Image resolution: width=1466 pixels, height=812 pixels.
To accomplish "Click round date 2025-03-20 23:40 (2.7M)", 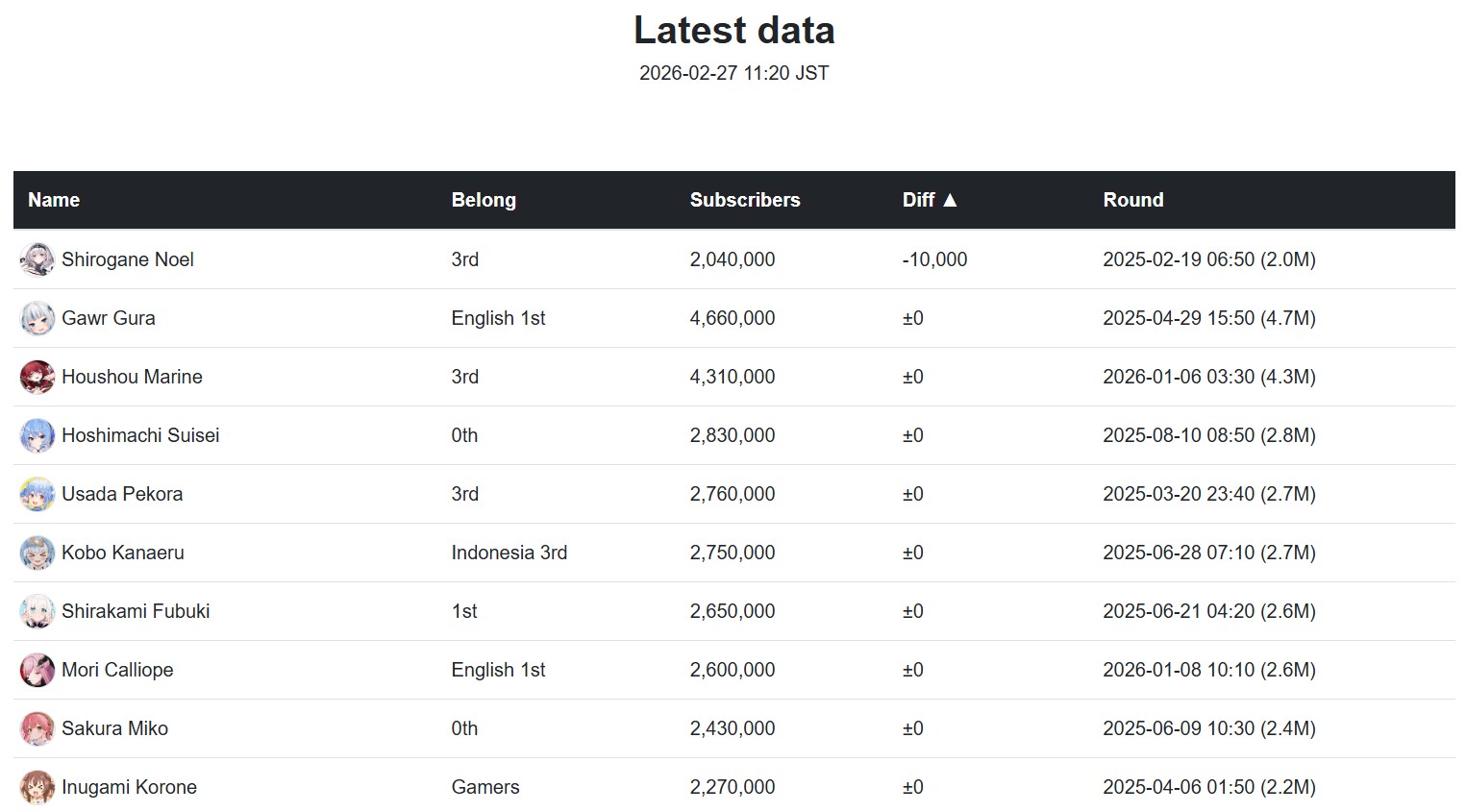I will click(1209, 494).
